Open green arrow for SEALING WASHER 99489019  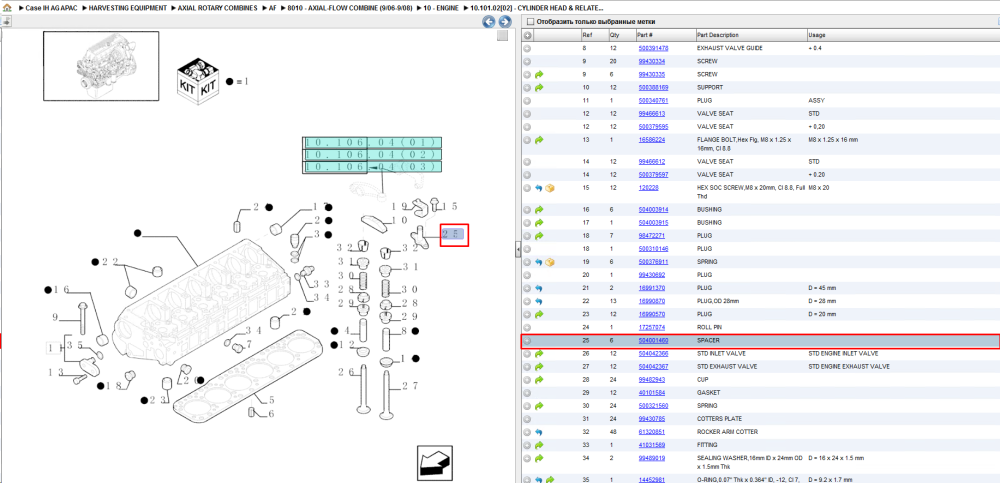click(x=539, y=458)
